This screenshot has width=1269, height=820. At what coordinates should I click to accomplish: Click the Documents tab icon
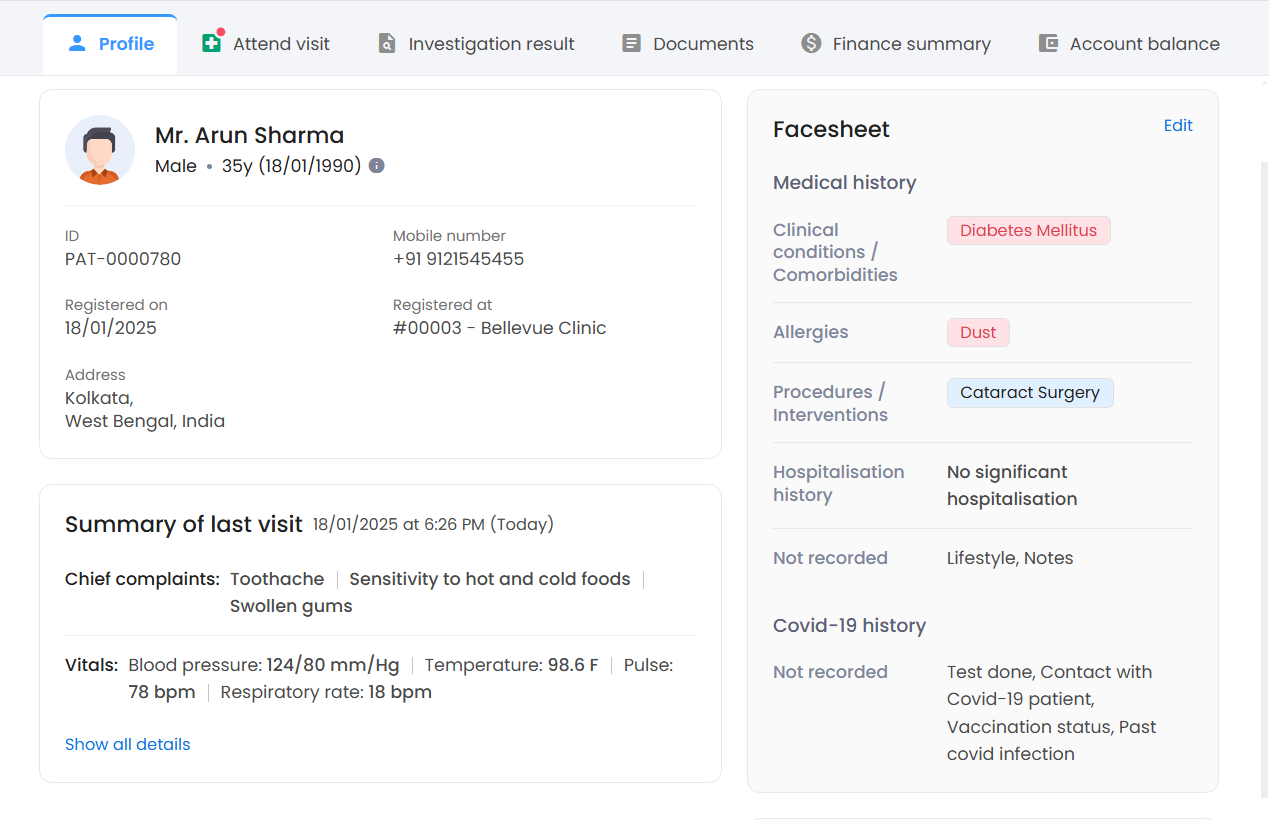(x=631, y=43)
